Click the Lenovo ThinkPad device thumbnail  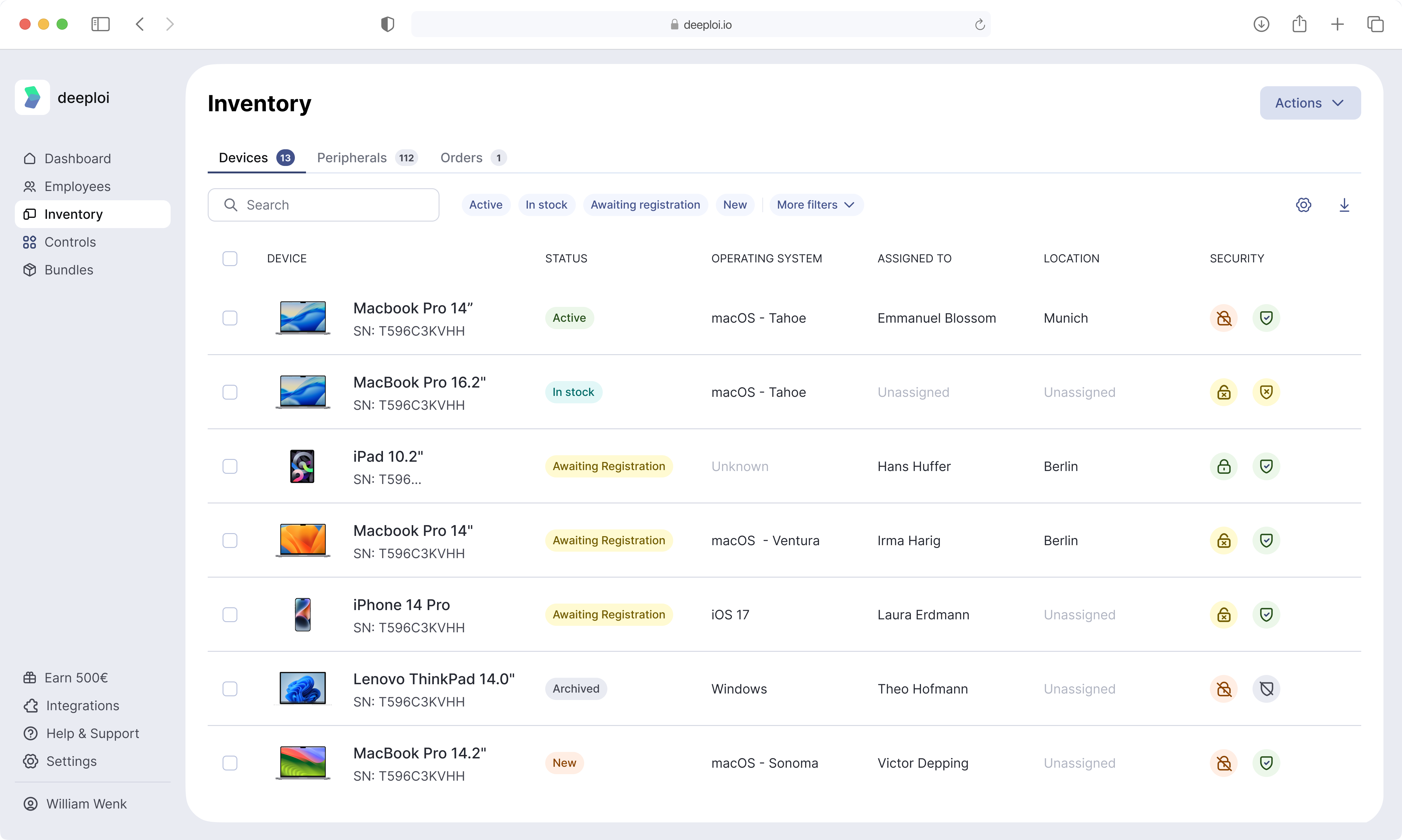(303, 689)
